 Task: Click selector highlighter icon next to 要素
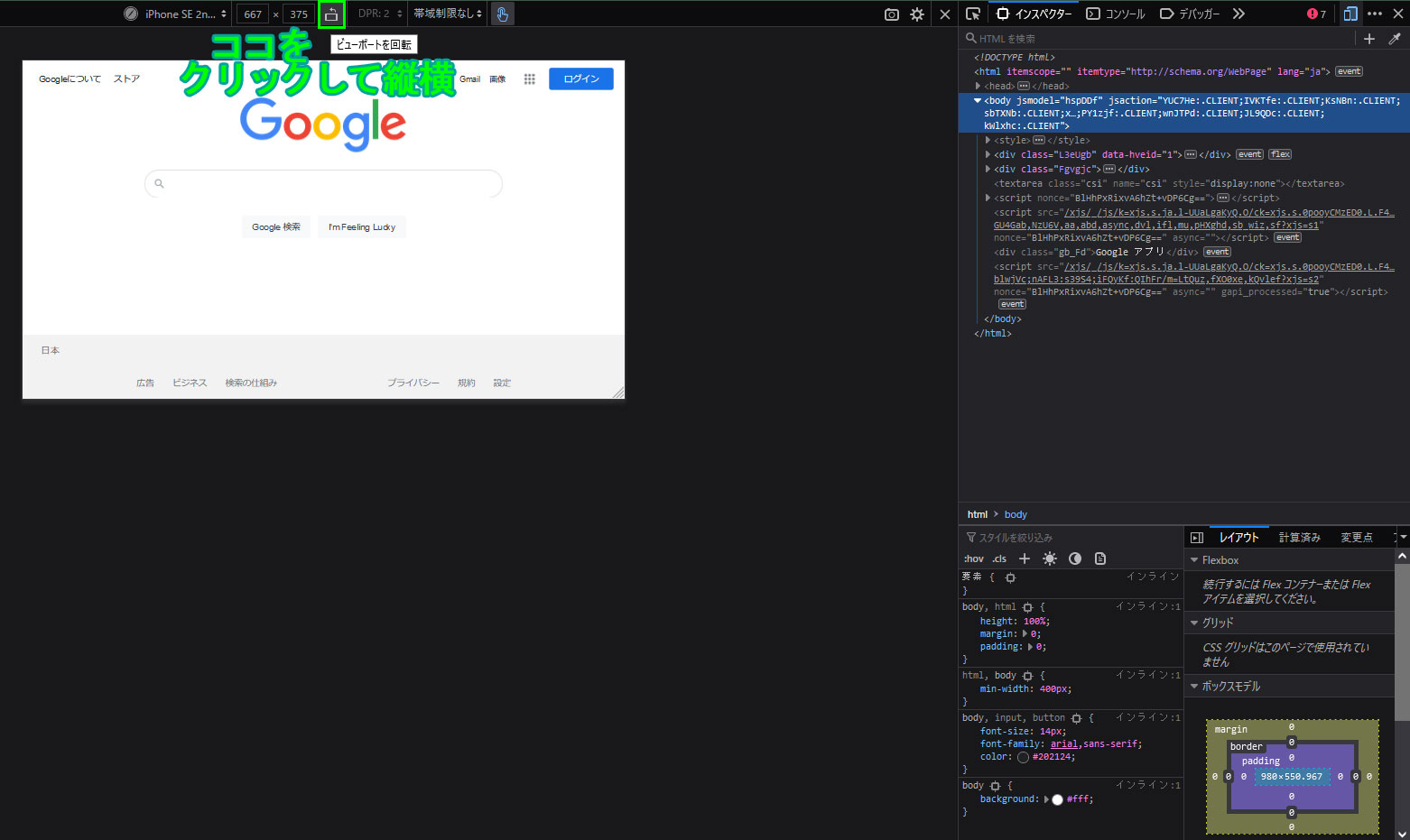1010,577
